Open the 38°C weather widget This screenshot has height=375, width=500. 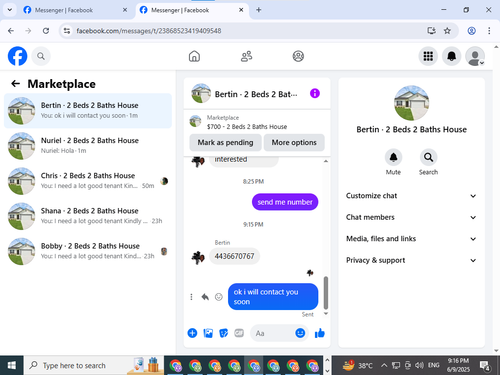coord(358,365)
